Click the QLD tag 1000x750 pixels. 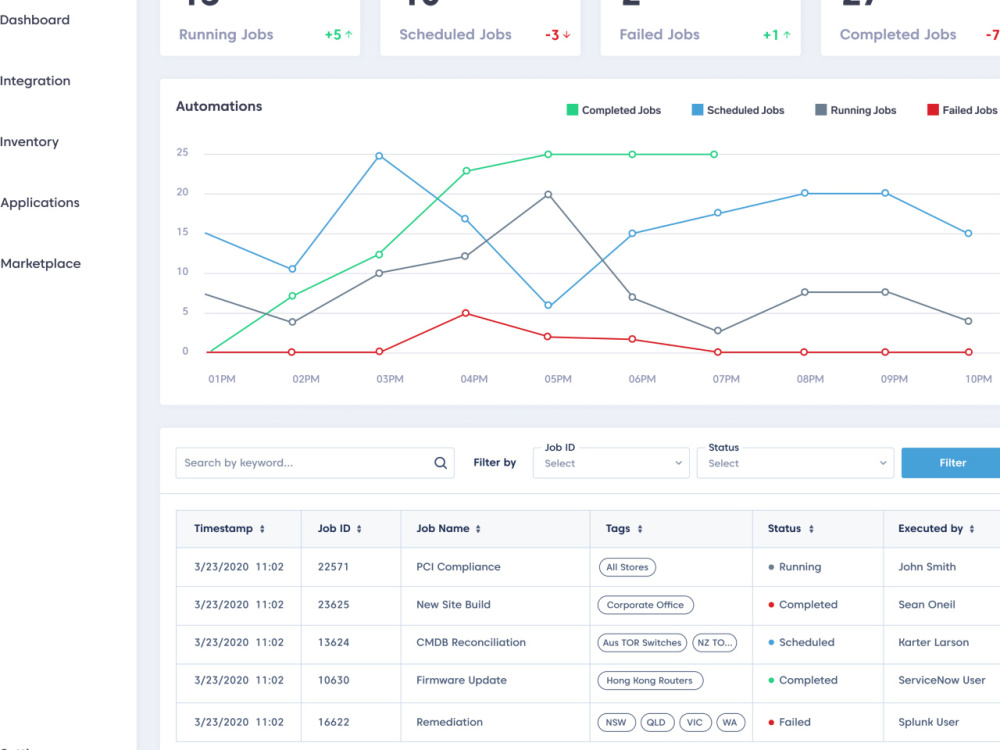point(657,723)
